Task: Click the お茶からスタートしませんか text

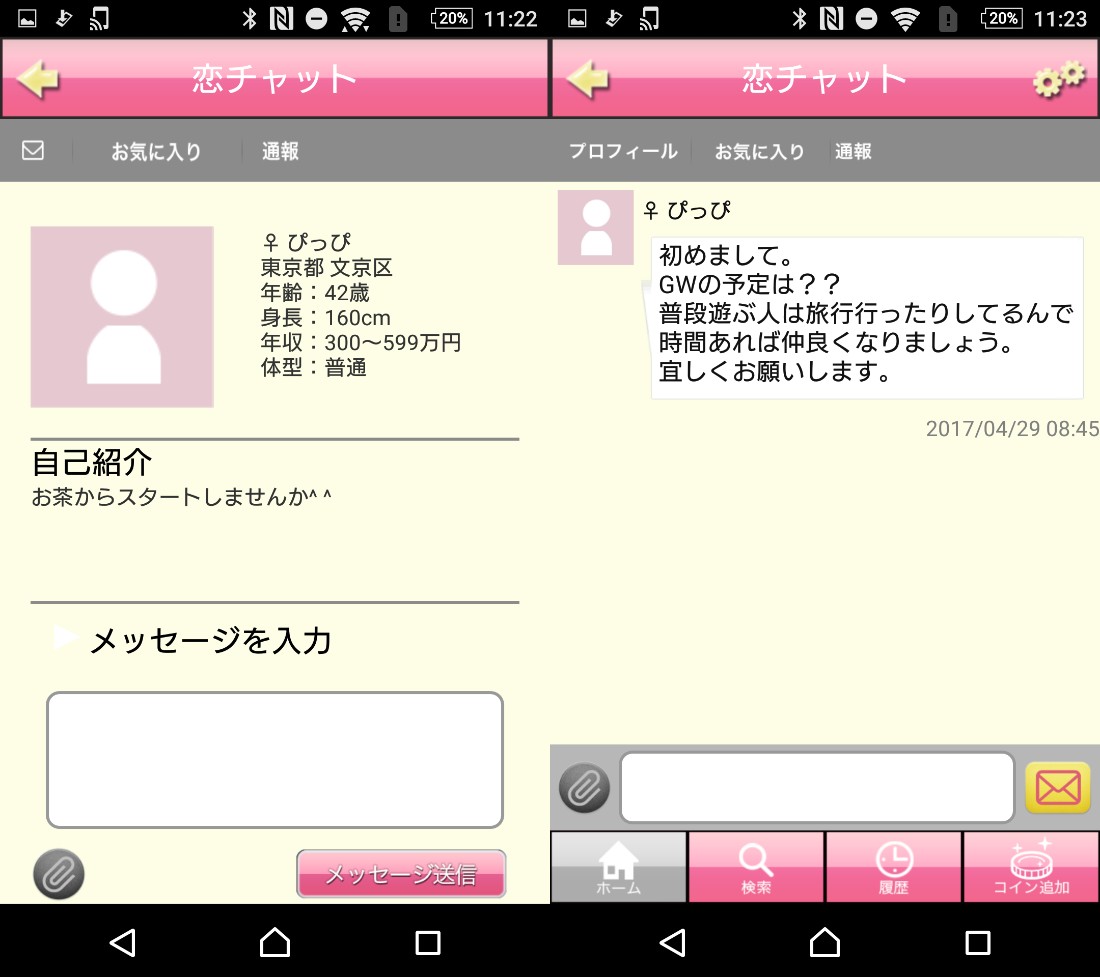Action: click(181, 497)
